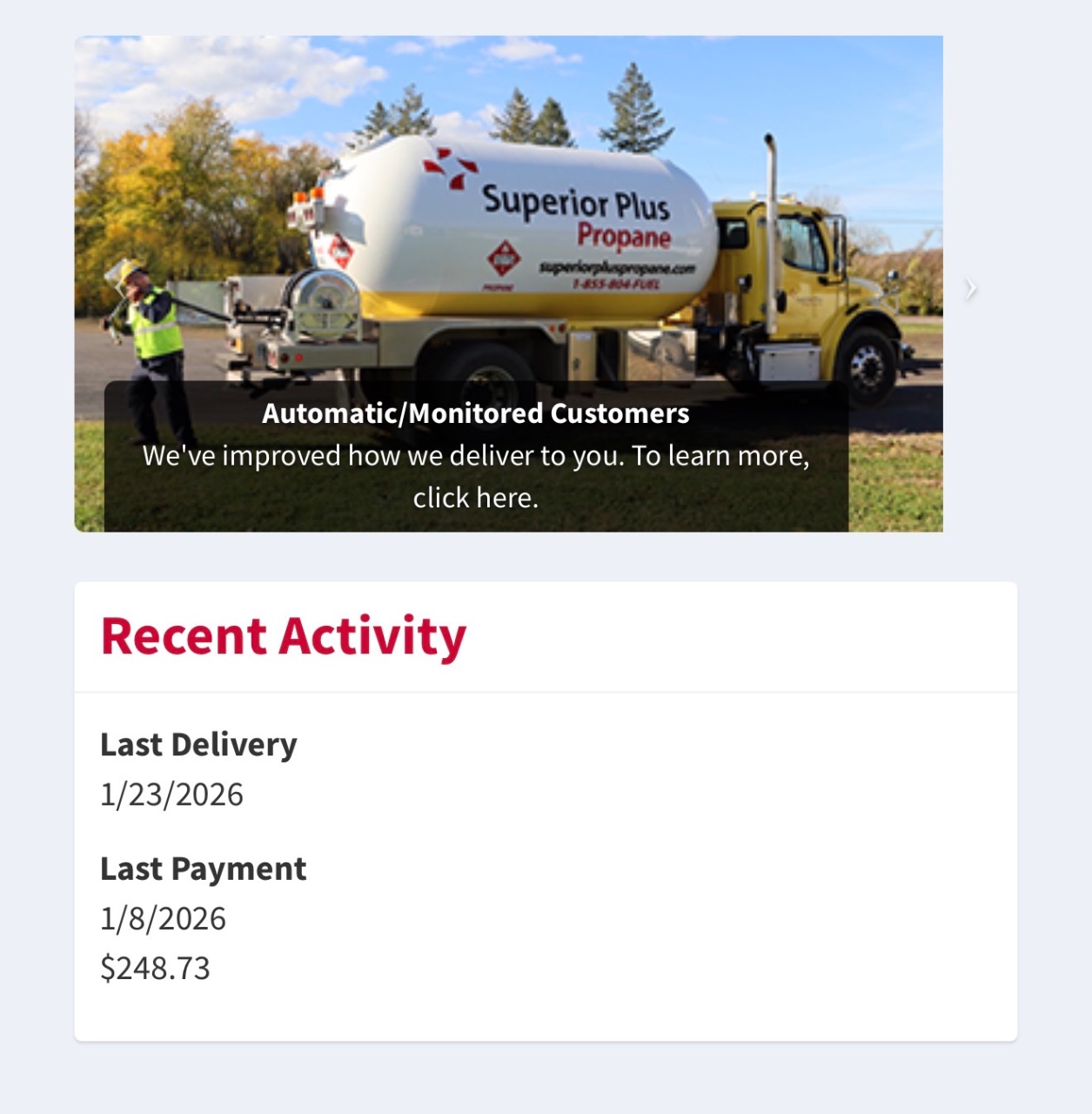
Task: Click the last delivery date 1/23/2026
Action: coord(171,795)
